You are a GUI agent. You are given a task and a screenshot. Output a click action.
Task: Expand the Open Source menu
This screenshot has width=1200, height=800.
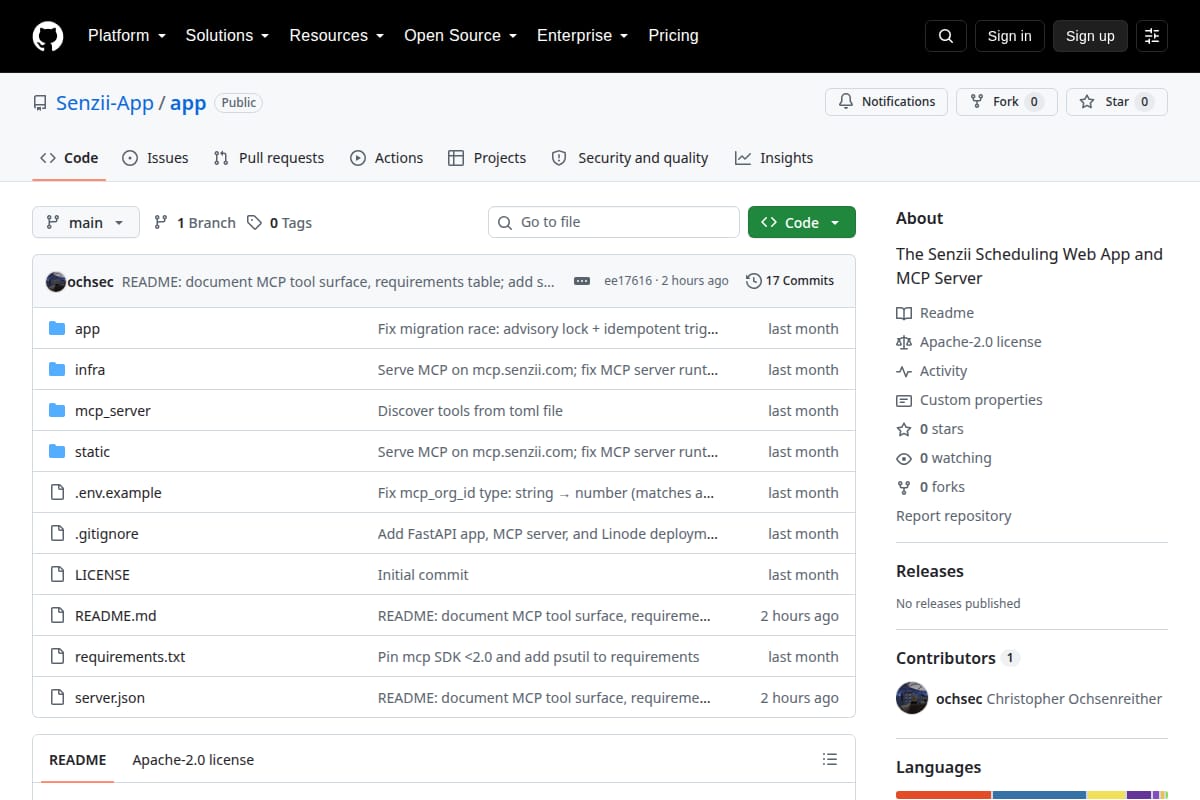click(460, 36)
